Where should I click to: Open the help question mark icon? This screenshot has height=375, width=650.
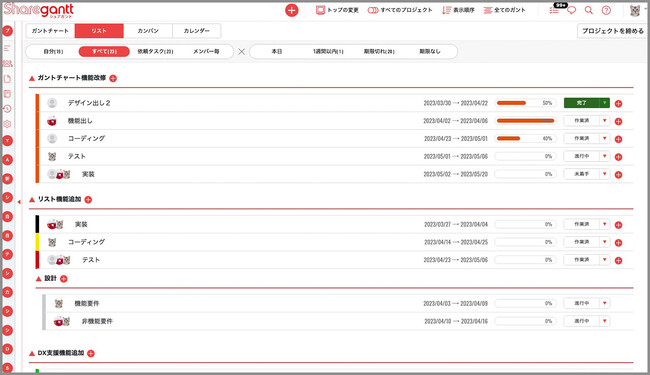point(606,10)
